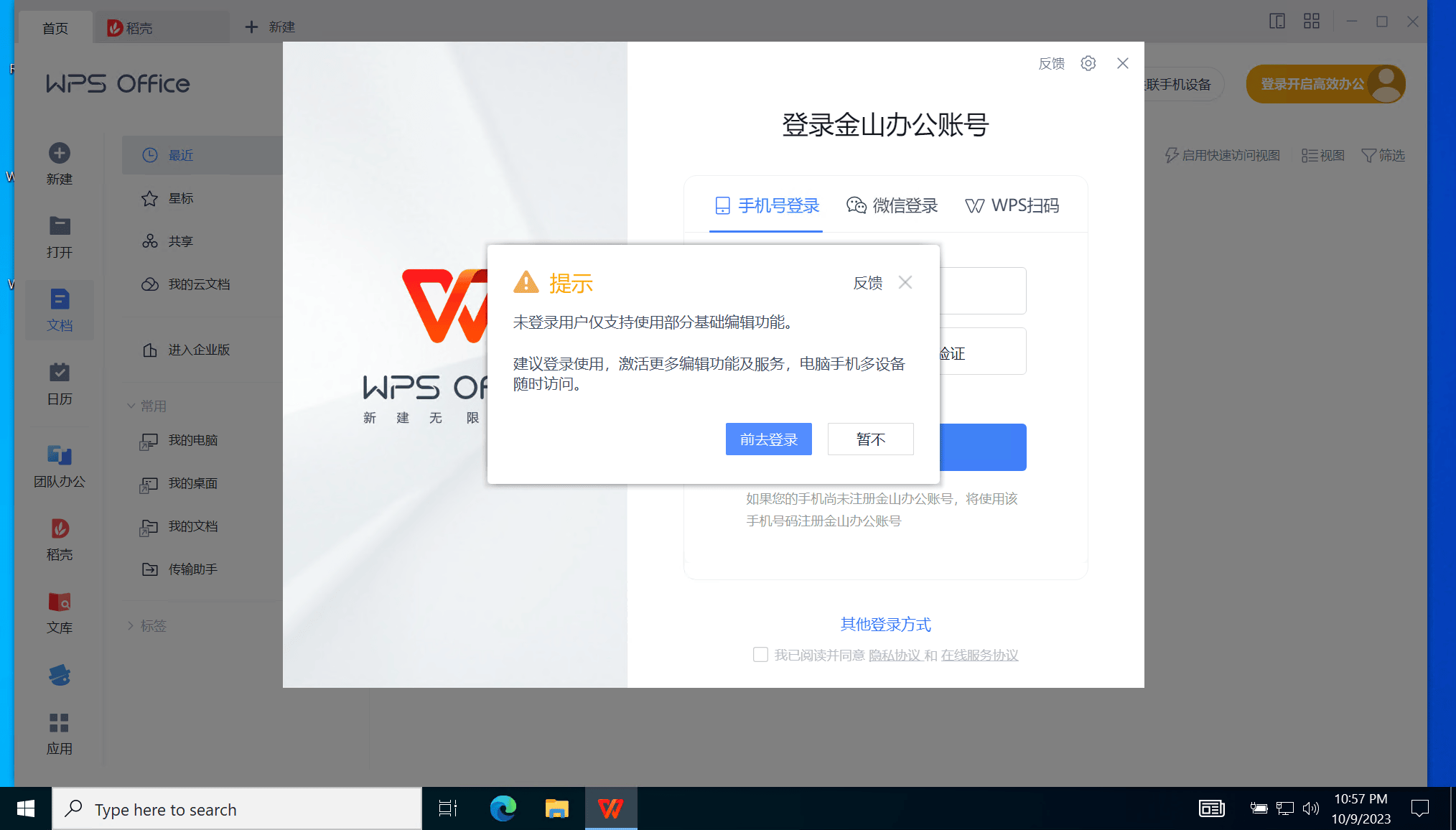Open the 筛选 filter dropdown

coord(1383,155)
